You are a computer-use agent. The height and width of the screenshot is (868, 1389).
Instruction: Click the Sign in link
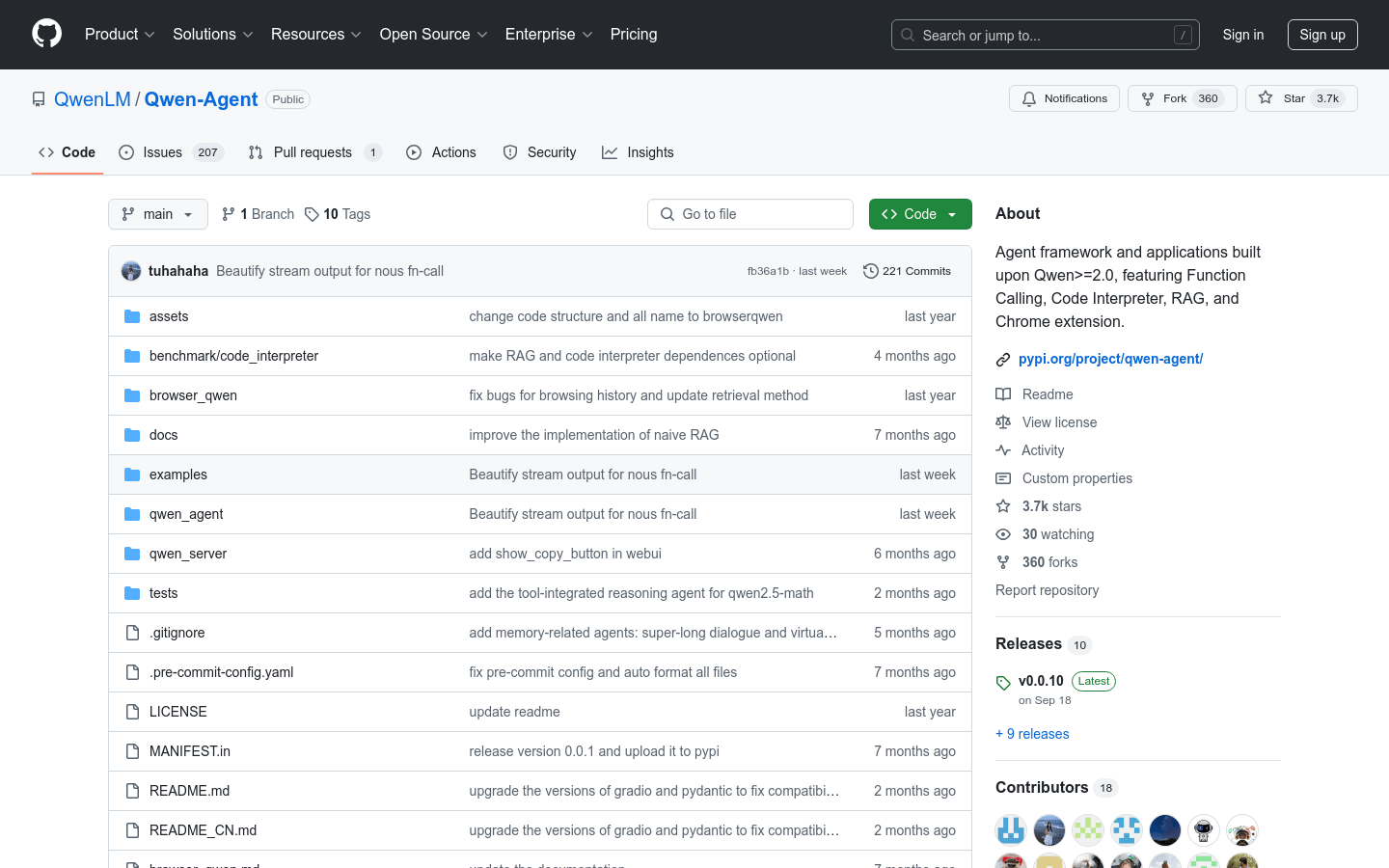pos(1243,35)
